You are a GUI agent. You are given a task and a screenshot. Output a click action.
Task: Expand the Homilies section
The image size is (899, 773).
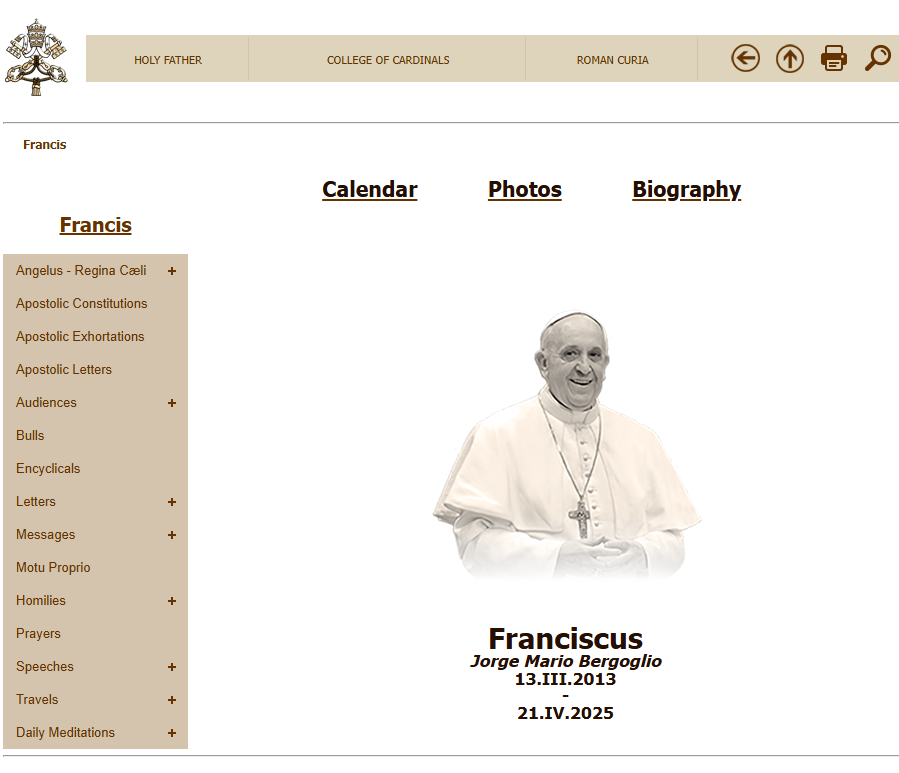tap(171, 600)
